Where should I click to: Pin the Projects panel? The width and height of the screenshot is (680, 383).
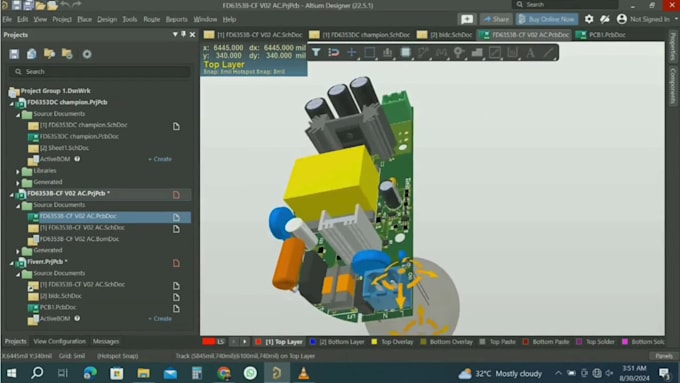[x=183, y=34]
